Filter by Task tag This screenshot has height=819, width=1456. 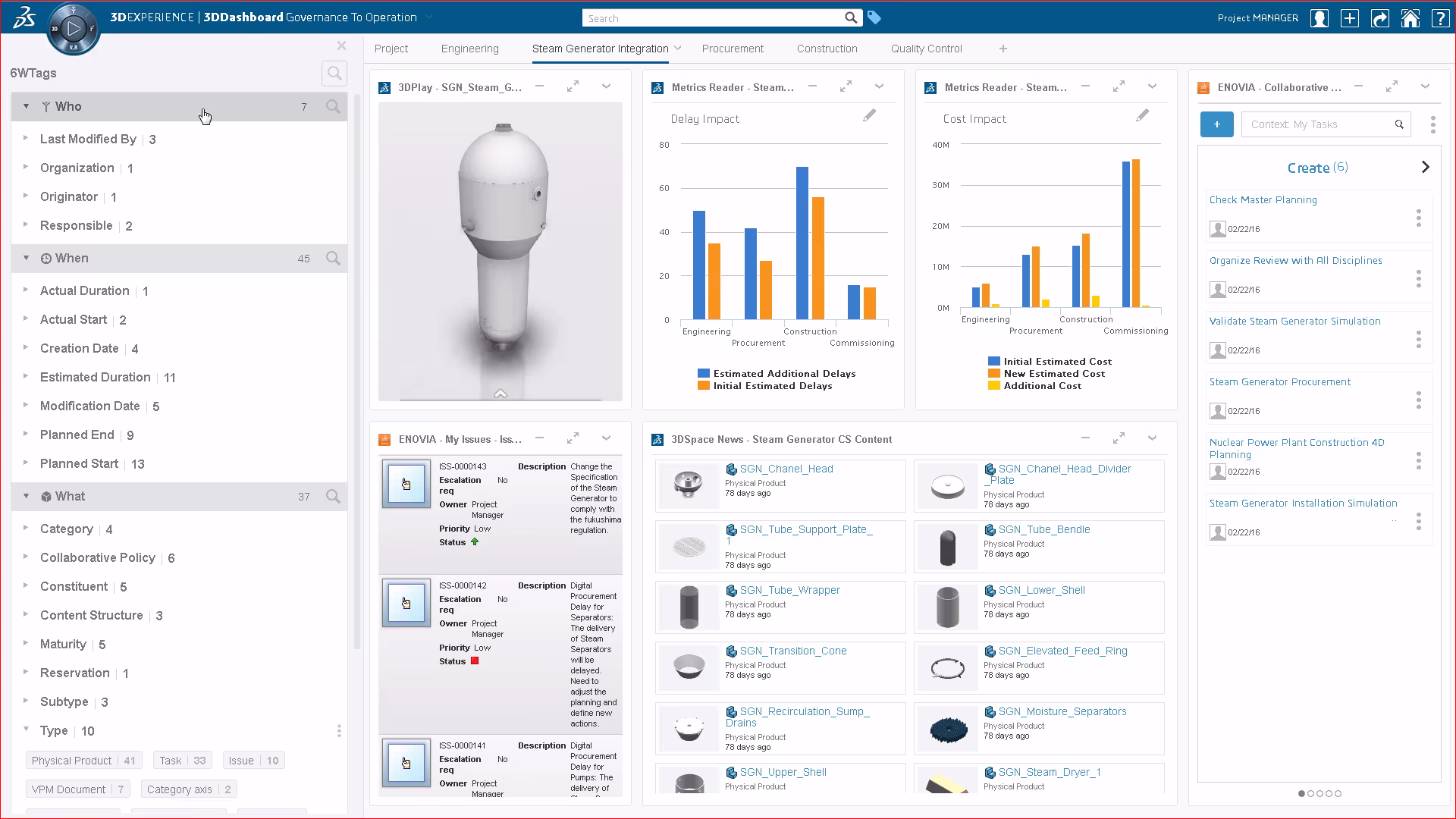(182, 761)
